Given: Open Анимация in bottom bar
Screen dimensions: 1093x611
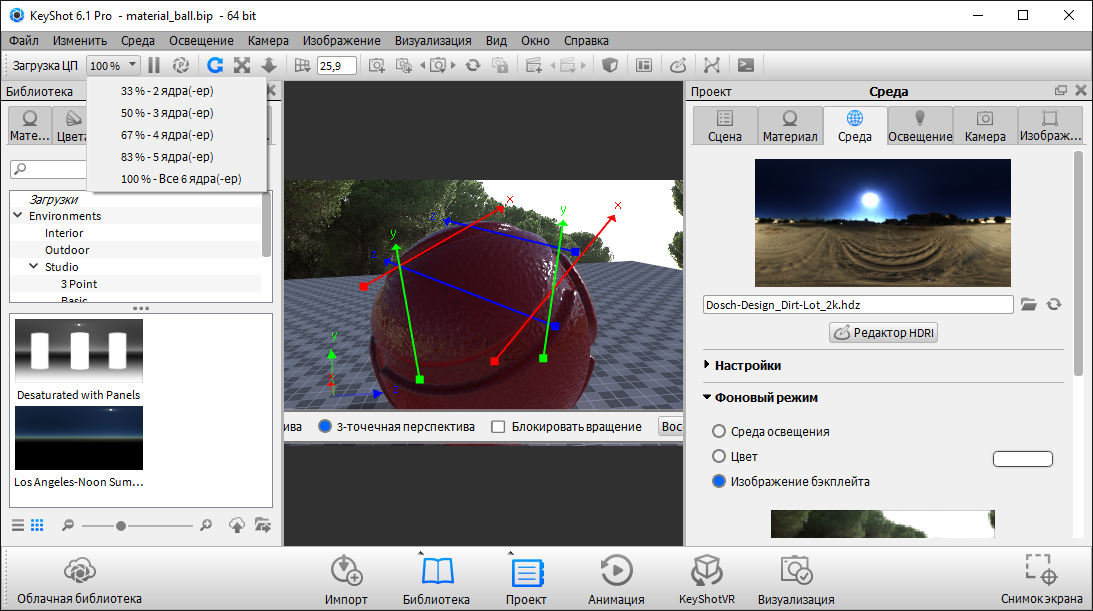Looking at the screenshot, I should coord(616,580).
